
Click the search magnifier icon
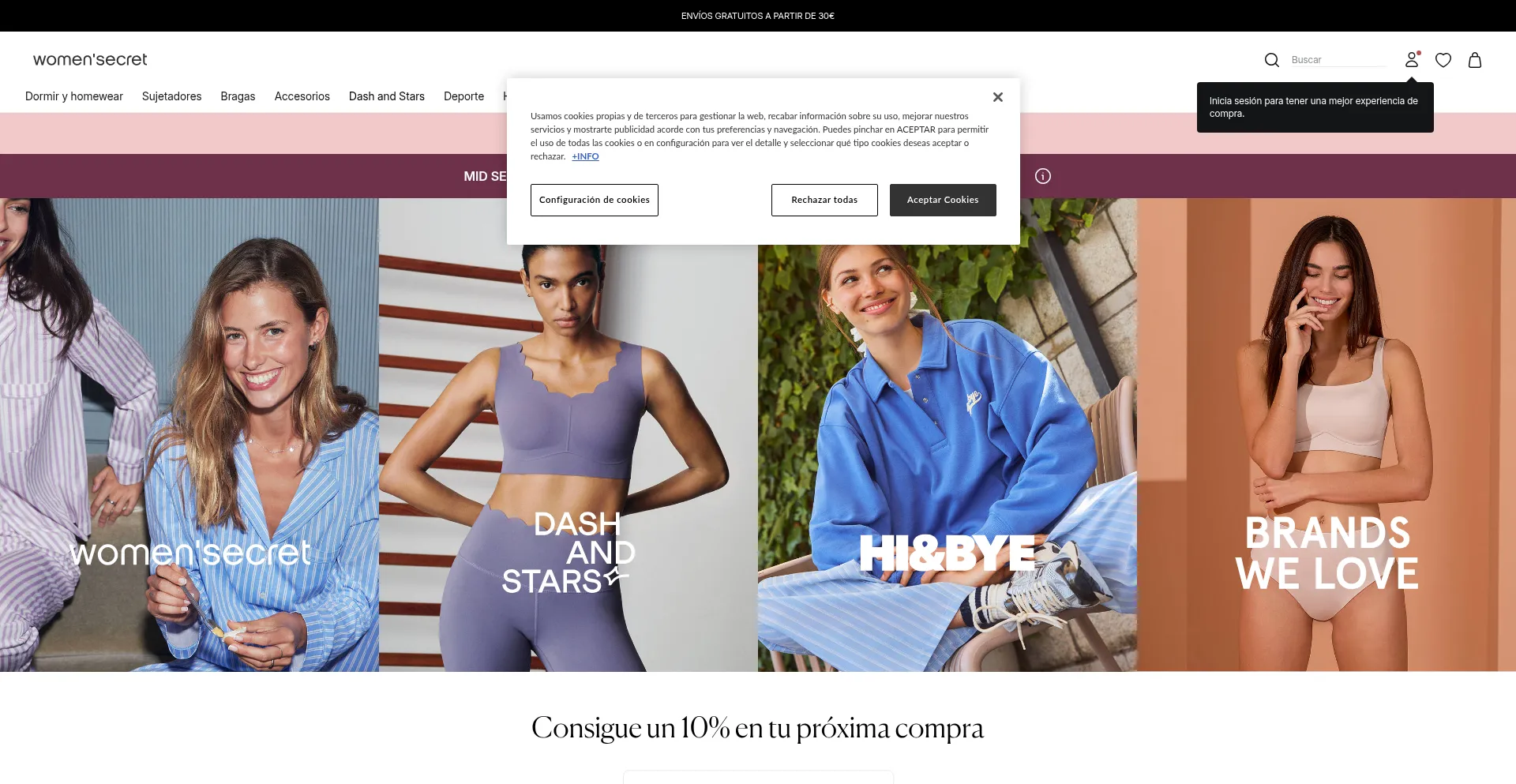[1271, 60]
